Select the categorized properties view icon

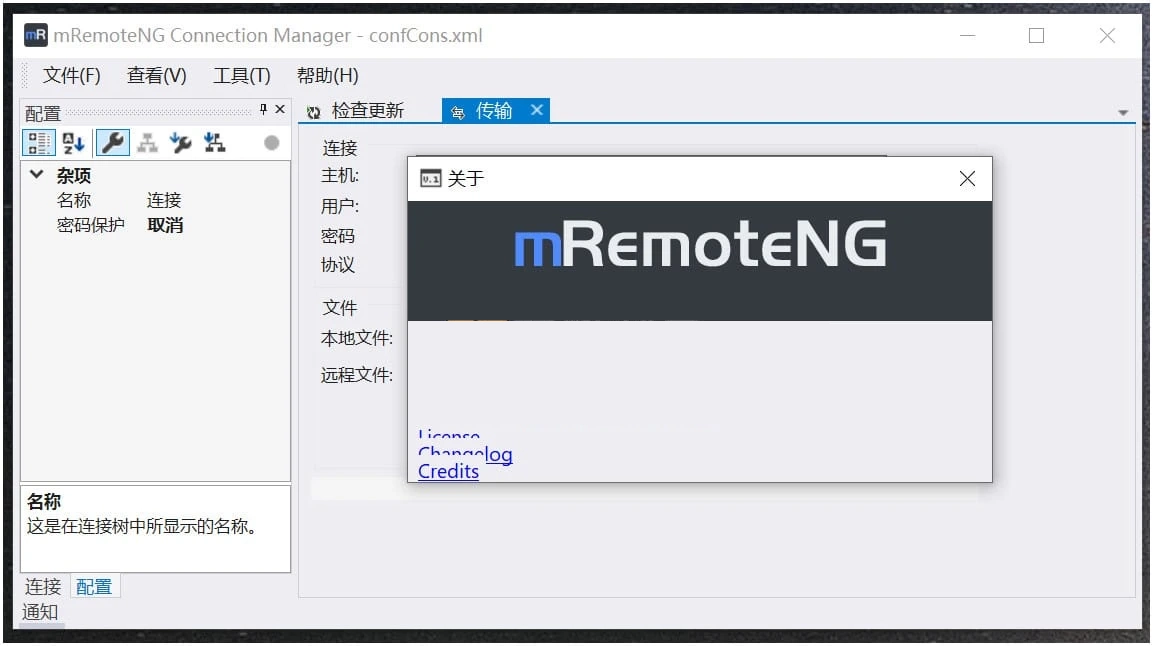(x=39, y=142)
